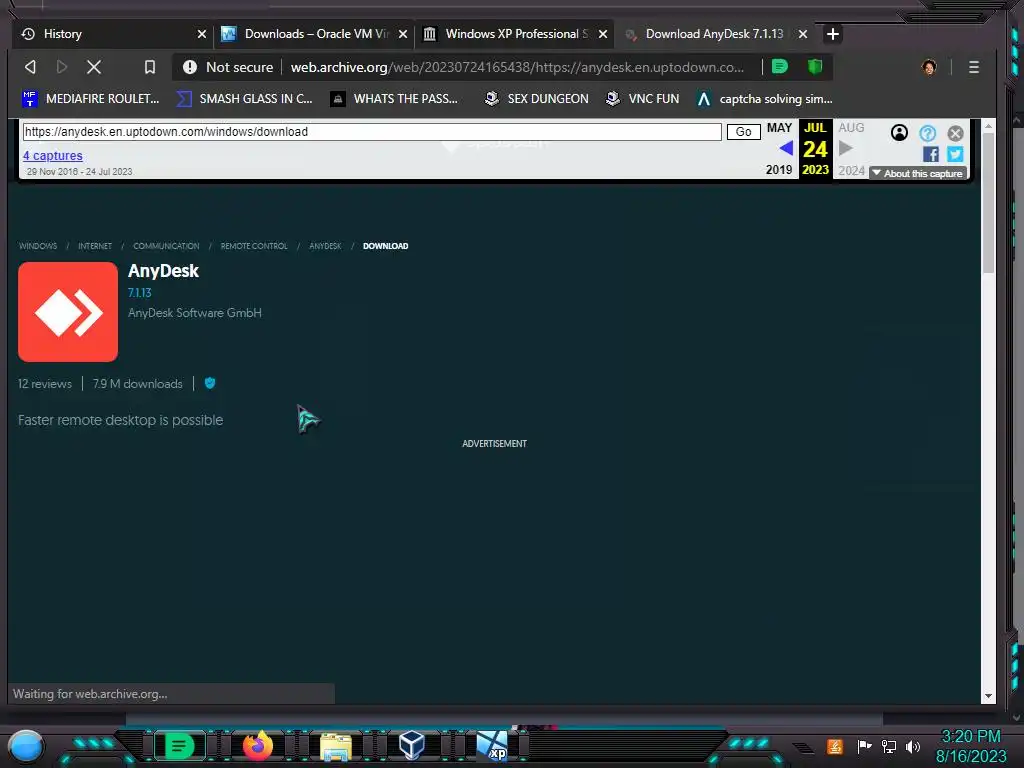Share capture on Facebook
This screenshot has width=1024, height=768.
pos(931,154)
